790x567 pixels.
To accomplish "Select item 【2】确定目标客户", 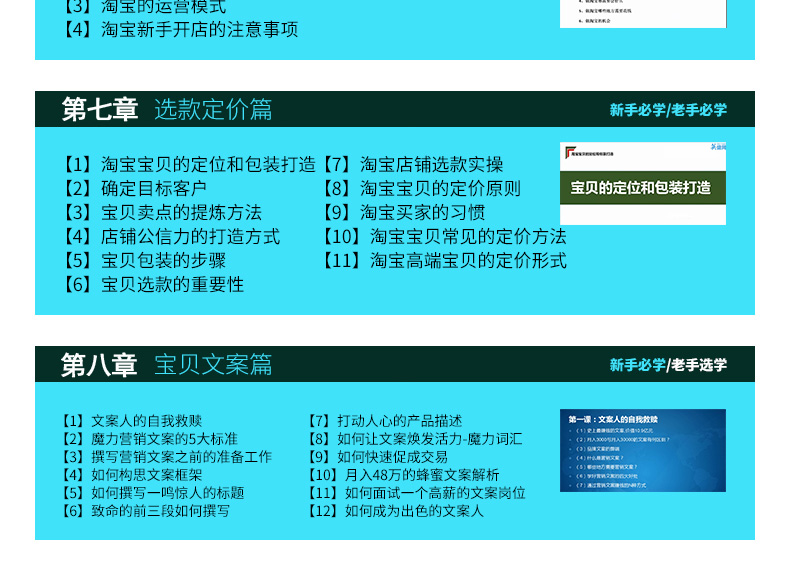I will (x=134, y=188).
